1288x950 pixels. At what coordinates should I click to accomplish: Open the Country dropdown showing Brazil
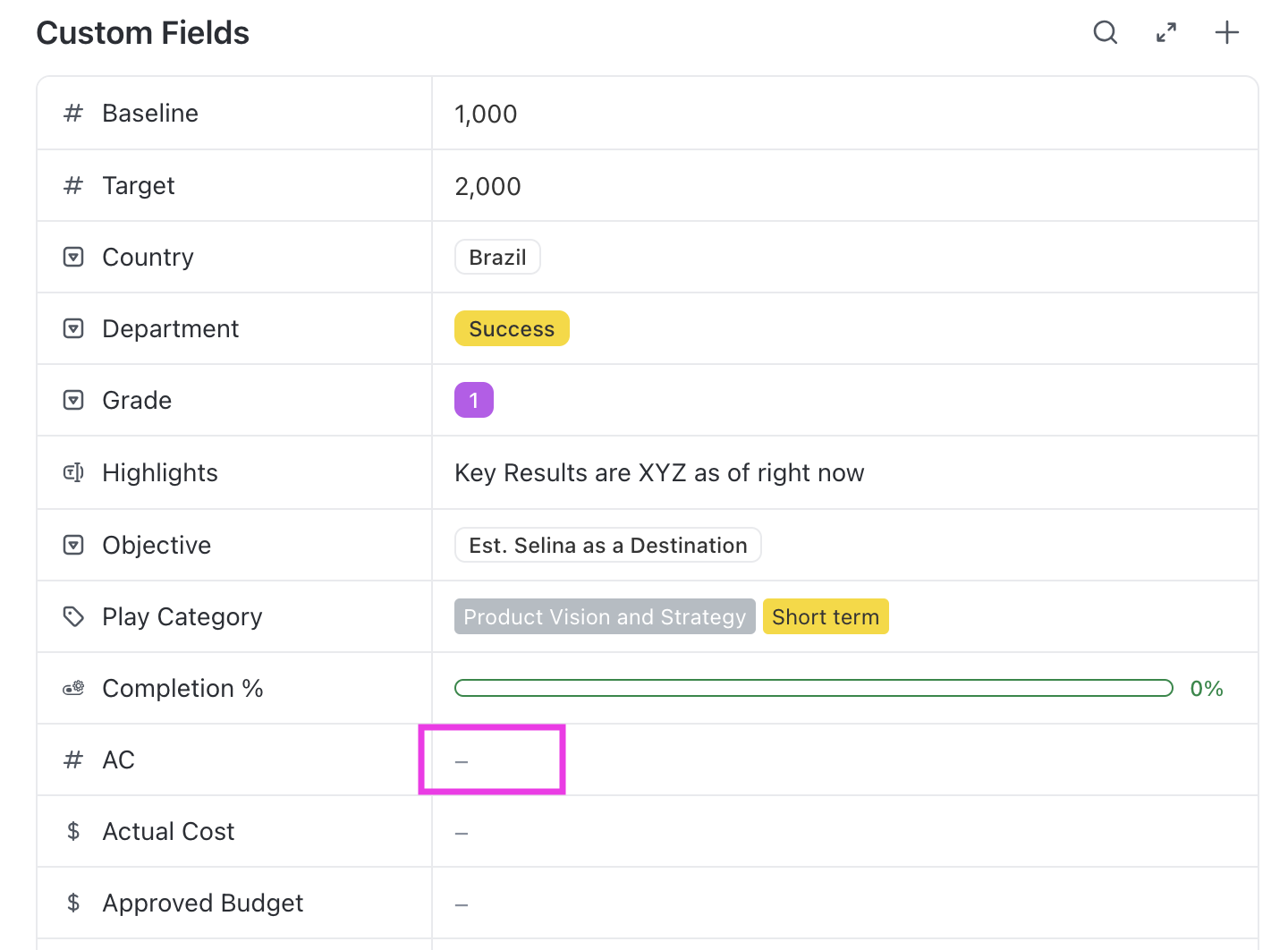pos(497,258)
